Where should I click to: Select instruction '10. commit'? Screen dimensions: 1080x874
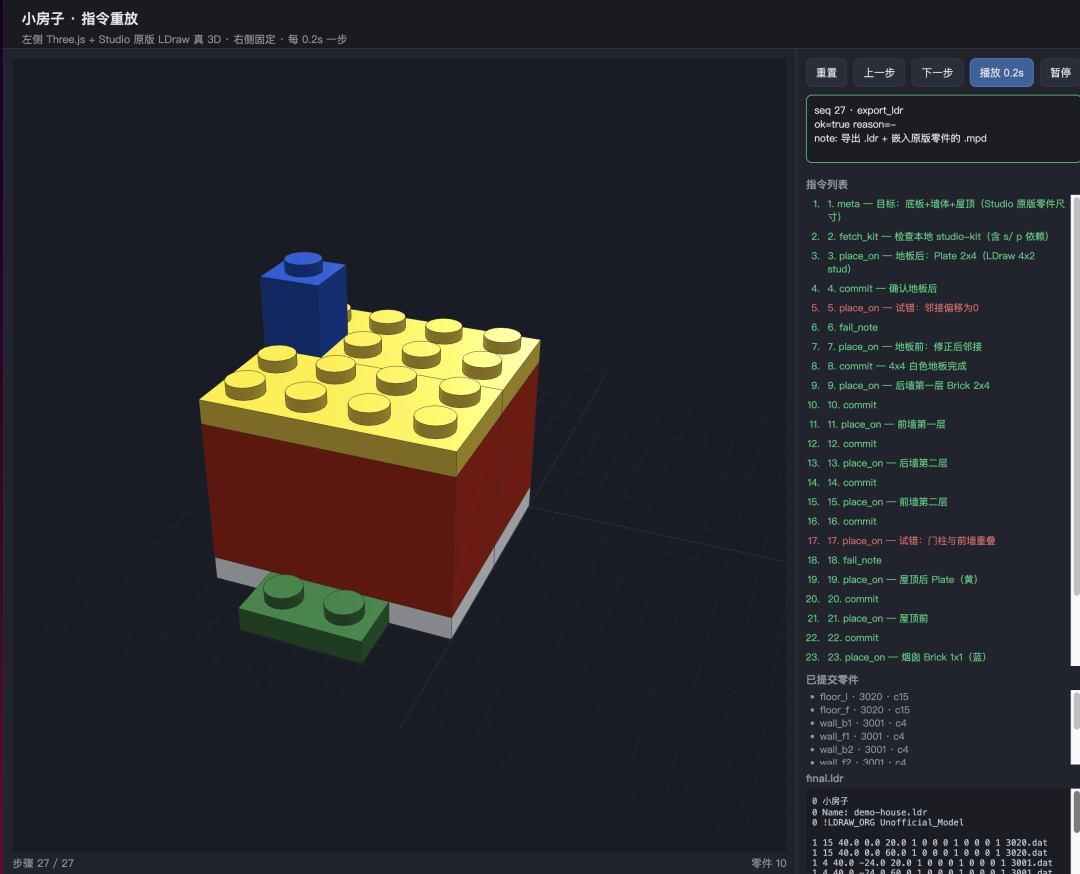[x=851, y=405]
